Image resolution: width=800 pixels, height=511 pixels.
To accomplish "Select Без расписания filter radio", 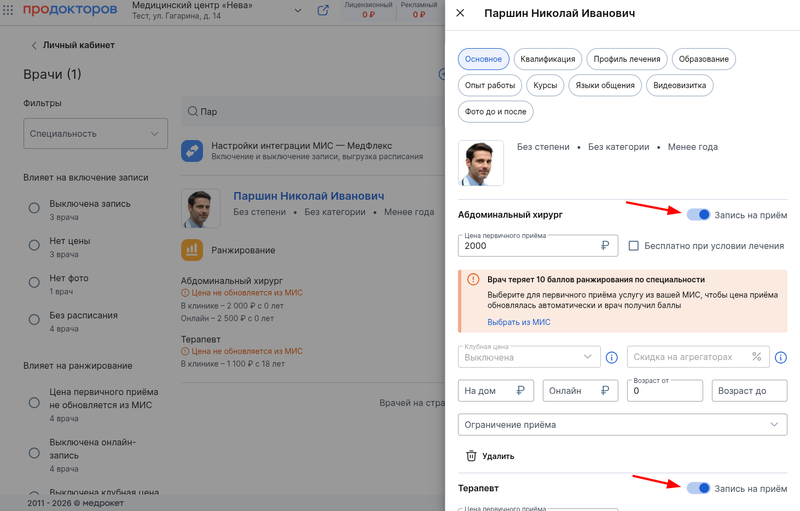I will [34, 320].
